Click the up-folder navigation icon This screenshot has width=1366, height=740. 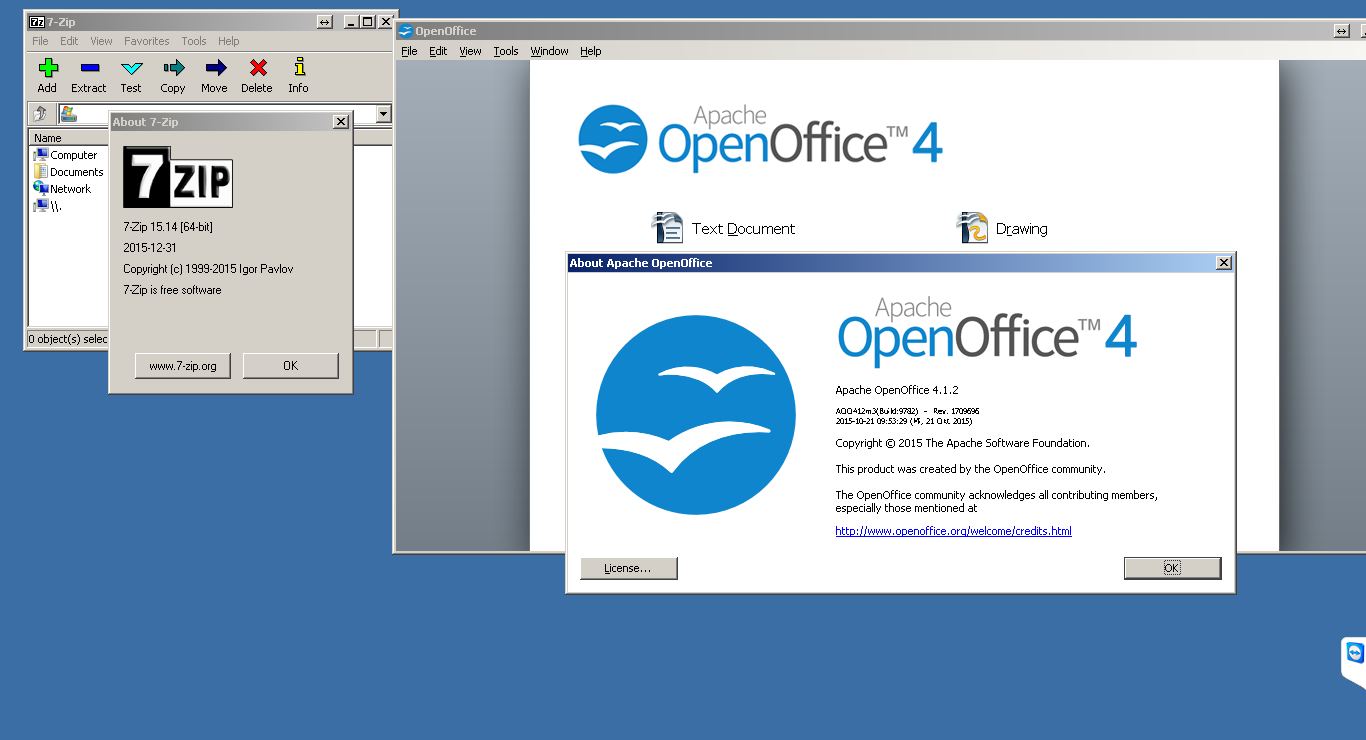click(x=41, y=114)
